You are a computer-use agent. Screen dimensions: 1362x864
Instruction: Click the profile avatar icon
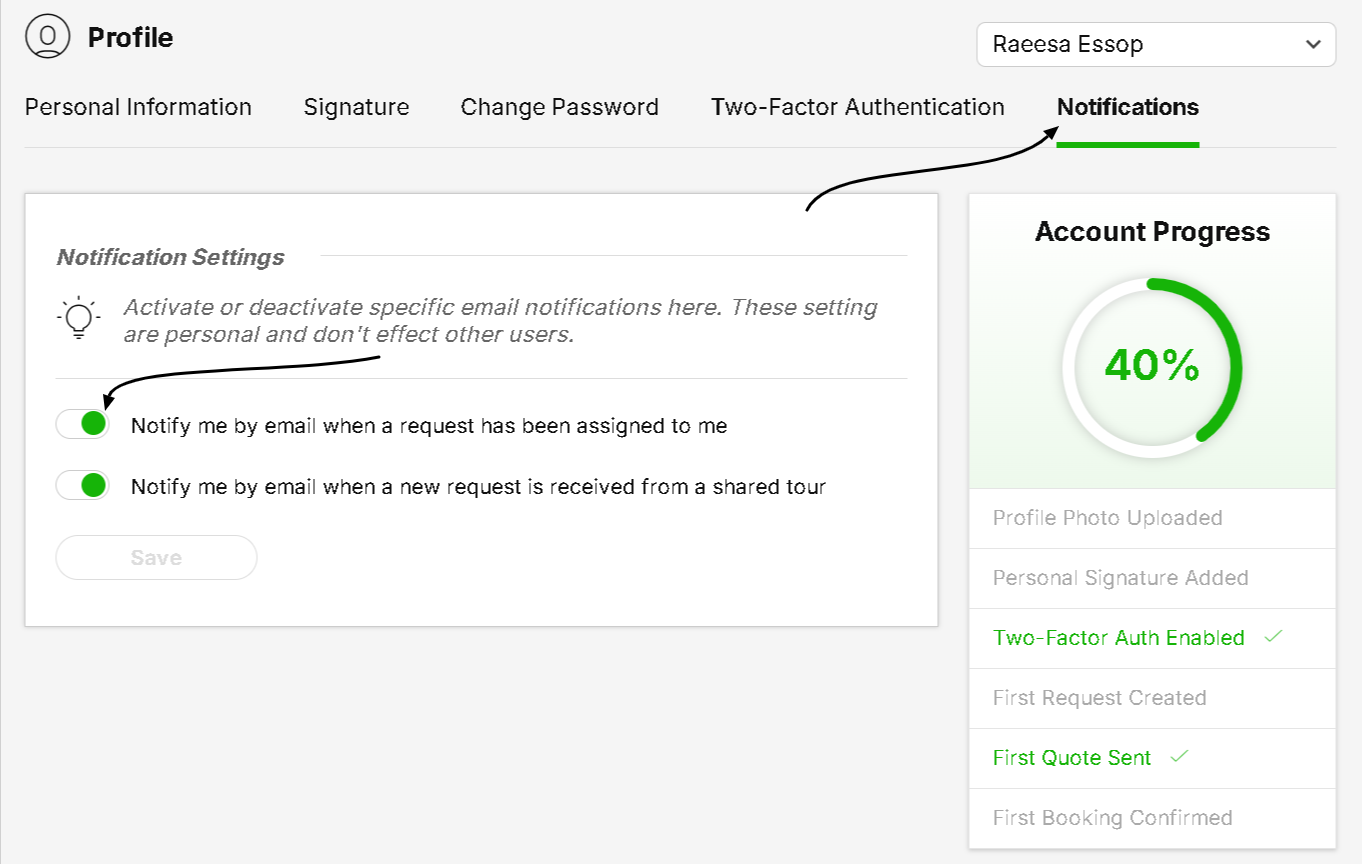tap(47, 38)
